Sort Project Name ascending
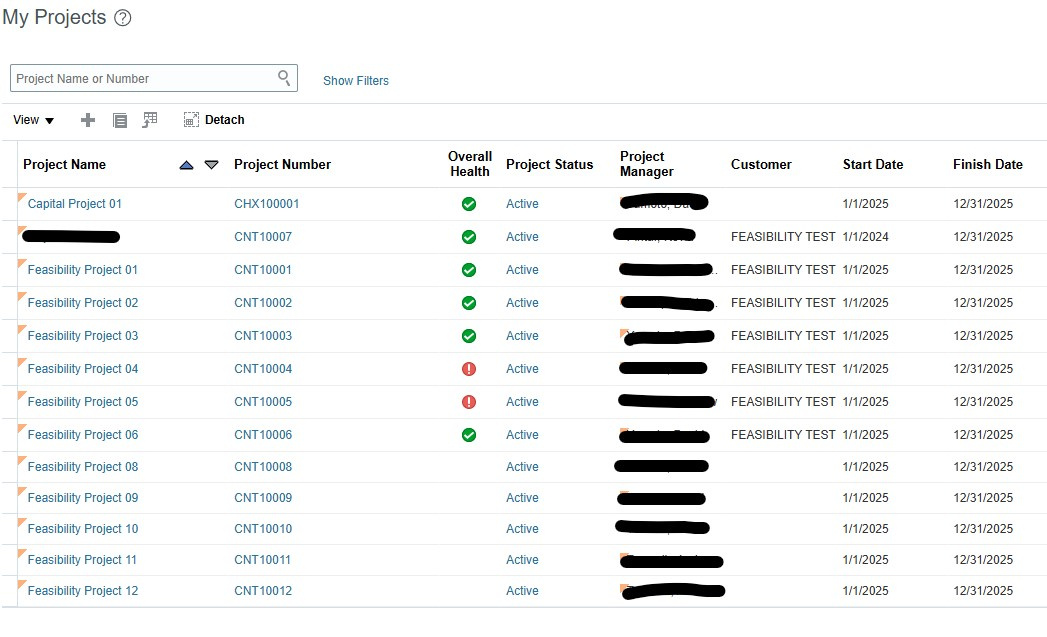 pyautogui.click(x=186, y=165)
